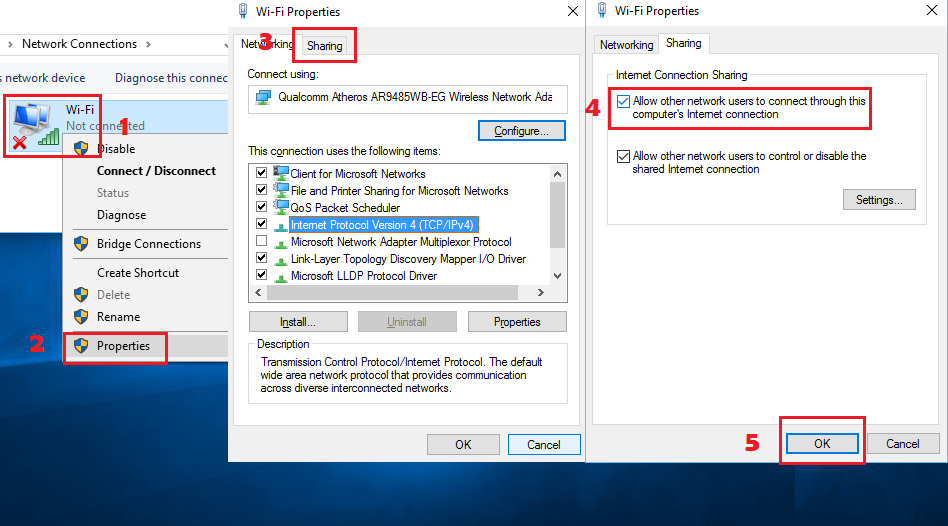Click the Microsoft LLDP Protocol Driver icon
948x526 pixels.
[x=281, y=276]
